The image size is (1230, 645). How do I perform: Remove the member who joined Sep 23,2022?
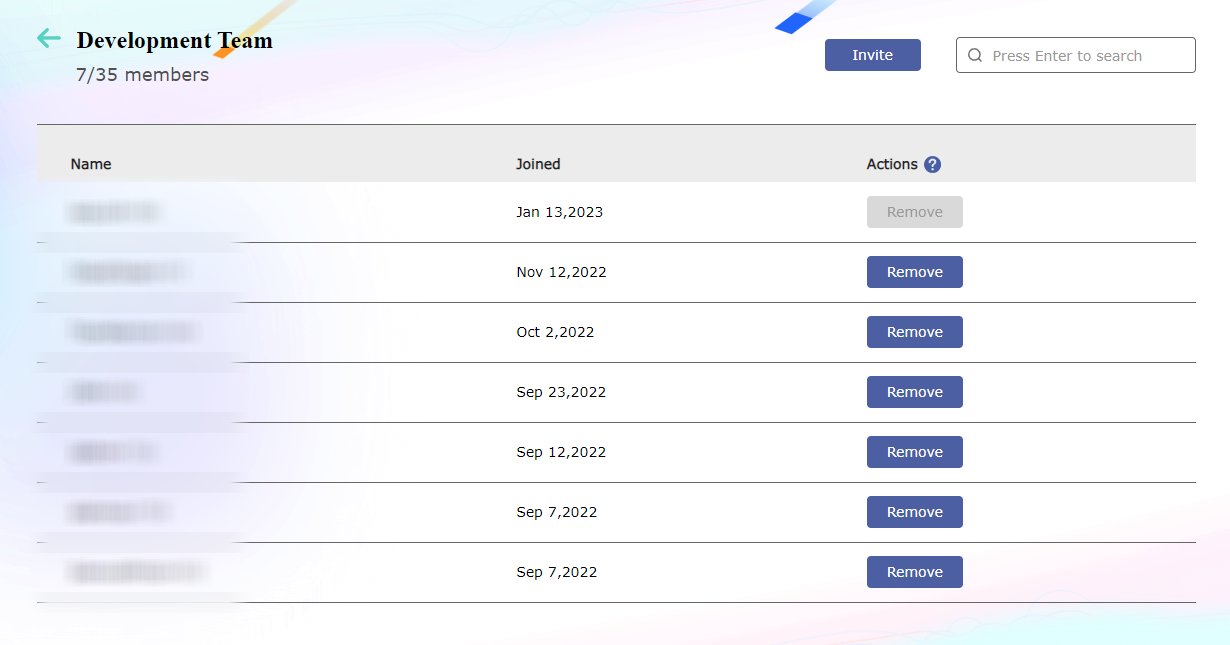point(914,392)
